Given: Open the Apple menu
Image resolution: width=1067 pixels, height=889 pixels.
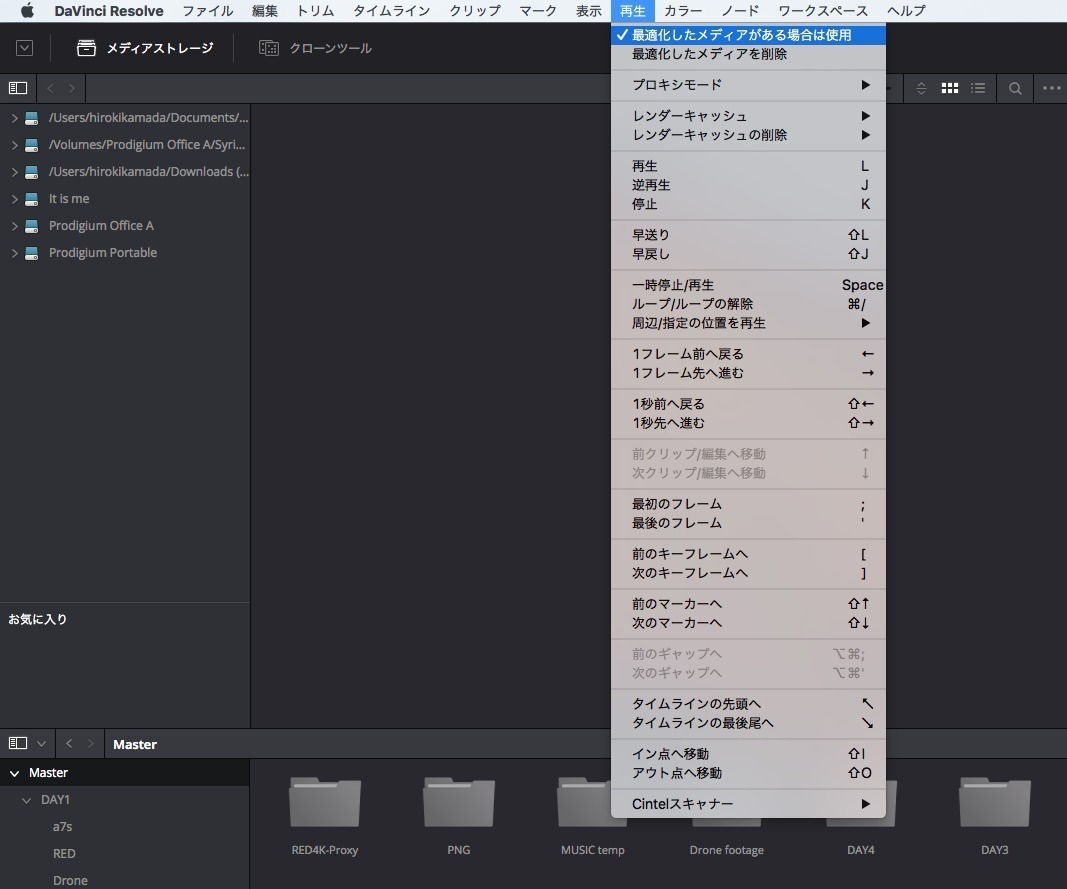Looking at the screenshot, I should (x=27, y=11).
